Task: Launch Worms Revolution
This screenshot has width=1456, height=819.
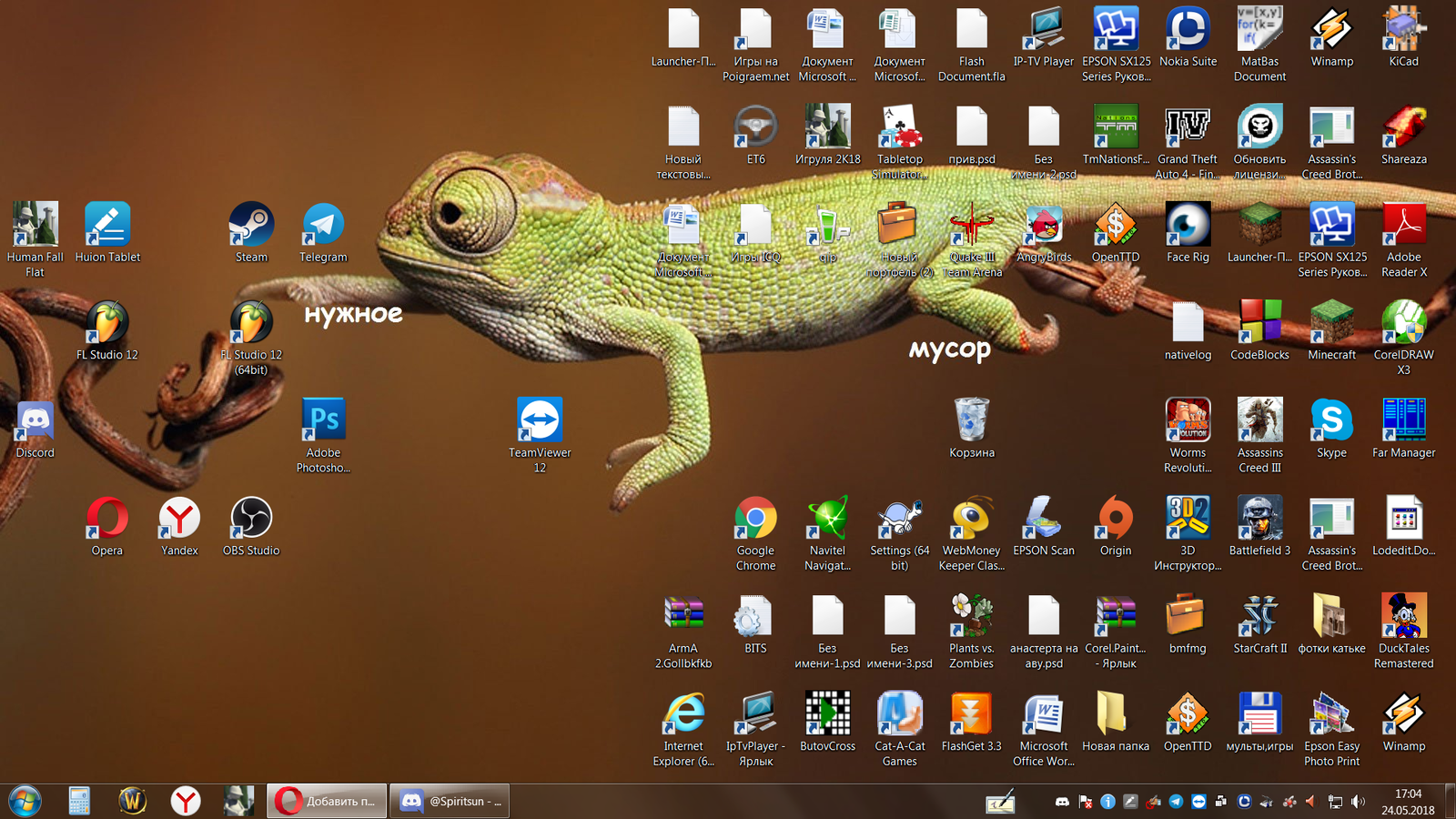Action: [x=1188, y=436]
